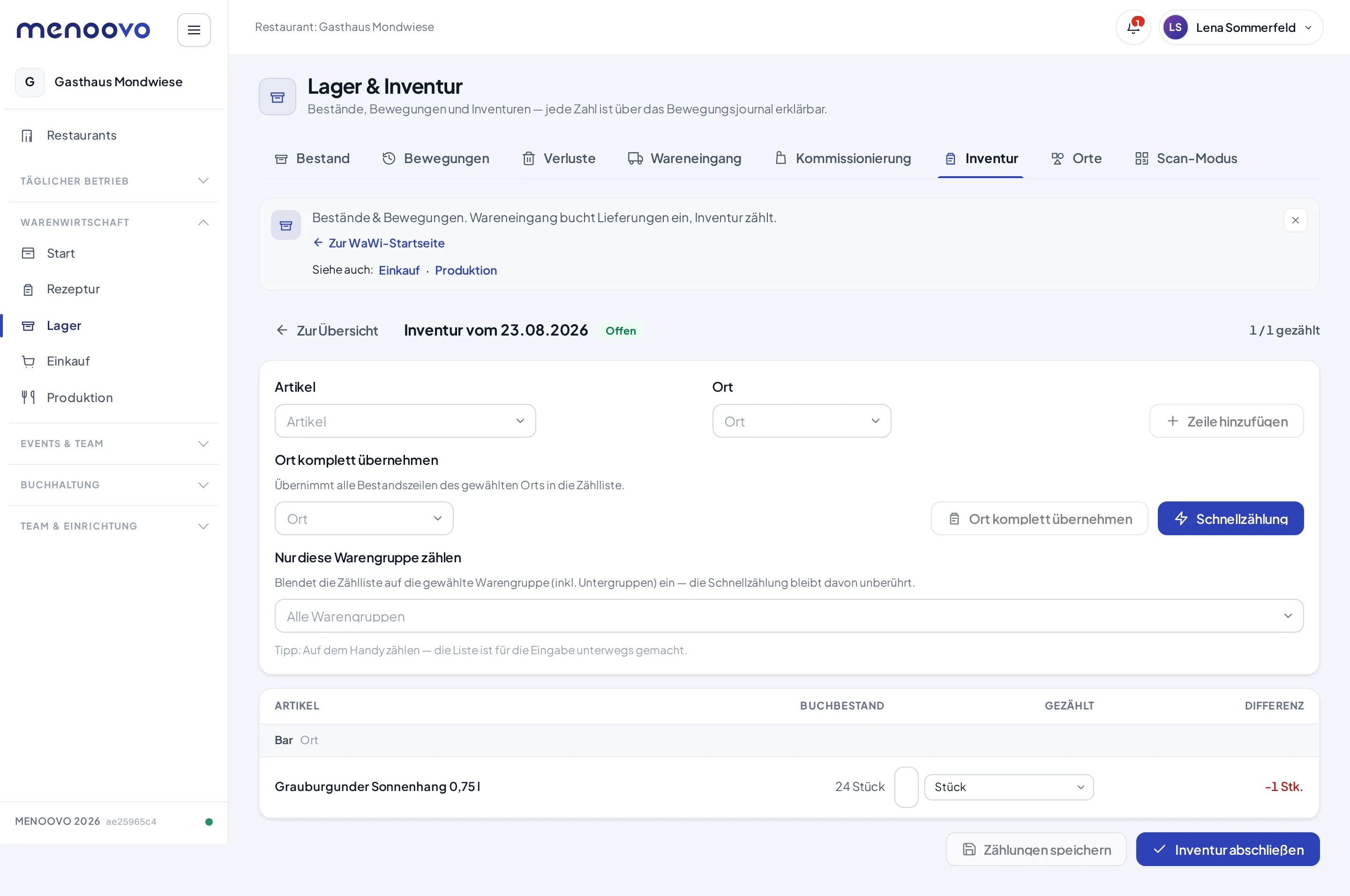The width and height of the screenshot is (1350, 896).
Task: Click the info banner archive icon
Action: tap(286, 225)
